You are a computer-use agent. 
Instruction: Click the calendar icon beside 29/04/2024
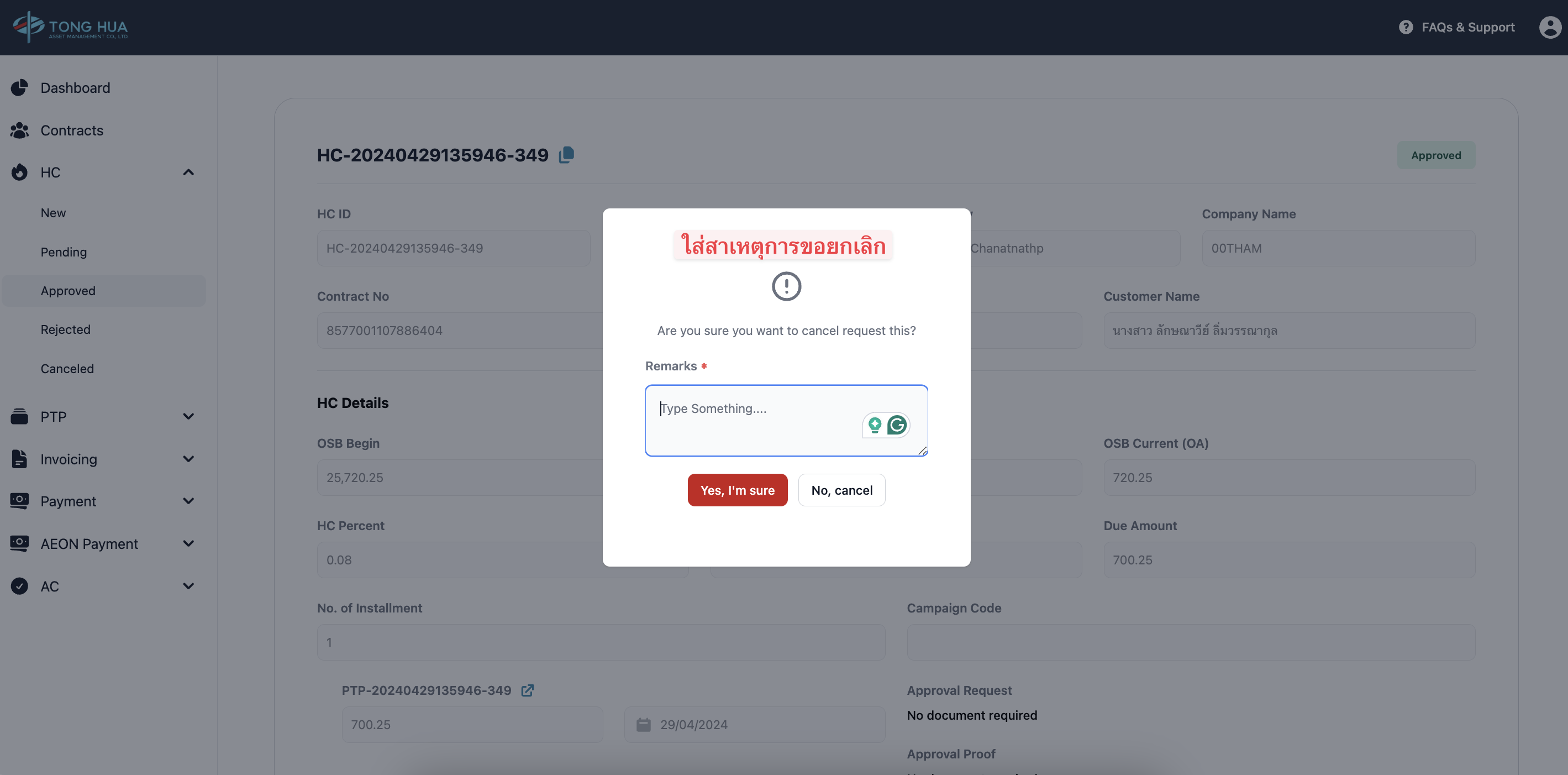(644, 725)
